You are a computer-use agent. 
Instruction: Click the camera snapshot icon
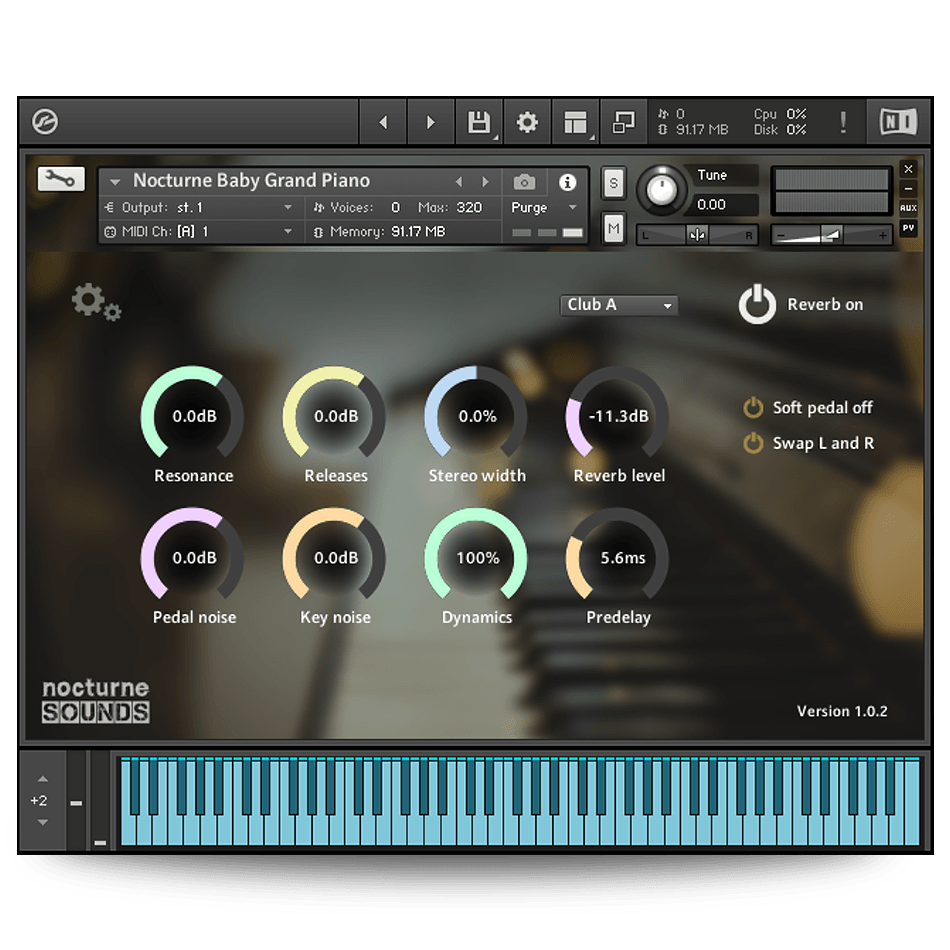(524, 182)
